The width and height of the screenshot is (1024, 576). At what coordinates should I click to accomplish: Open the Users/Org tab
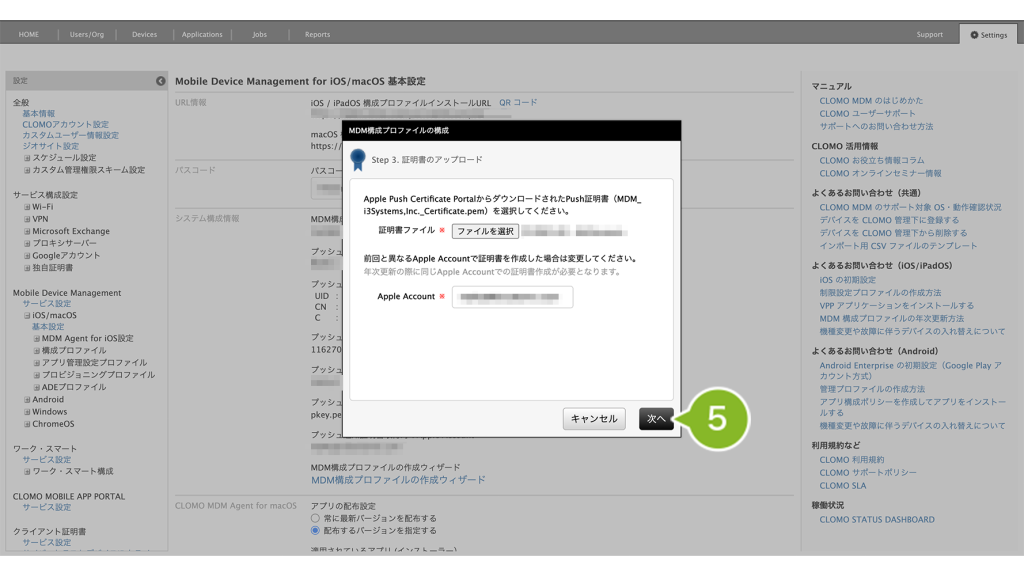(x=87, y=34)
